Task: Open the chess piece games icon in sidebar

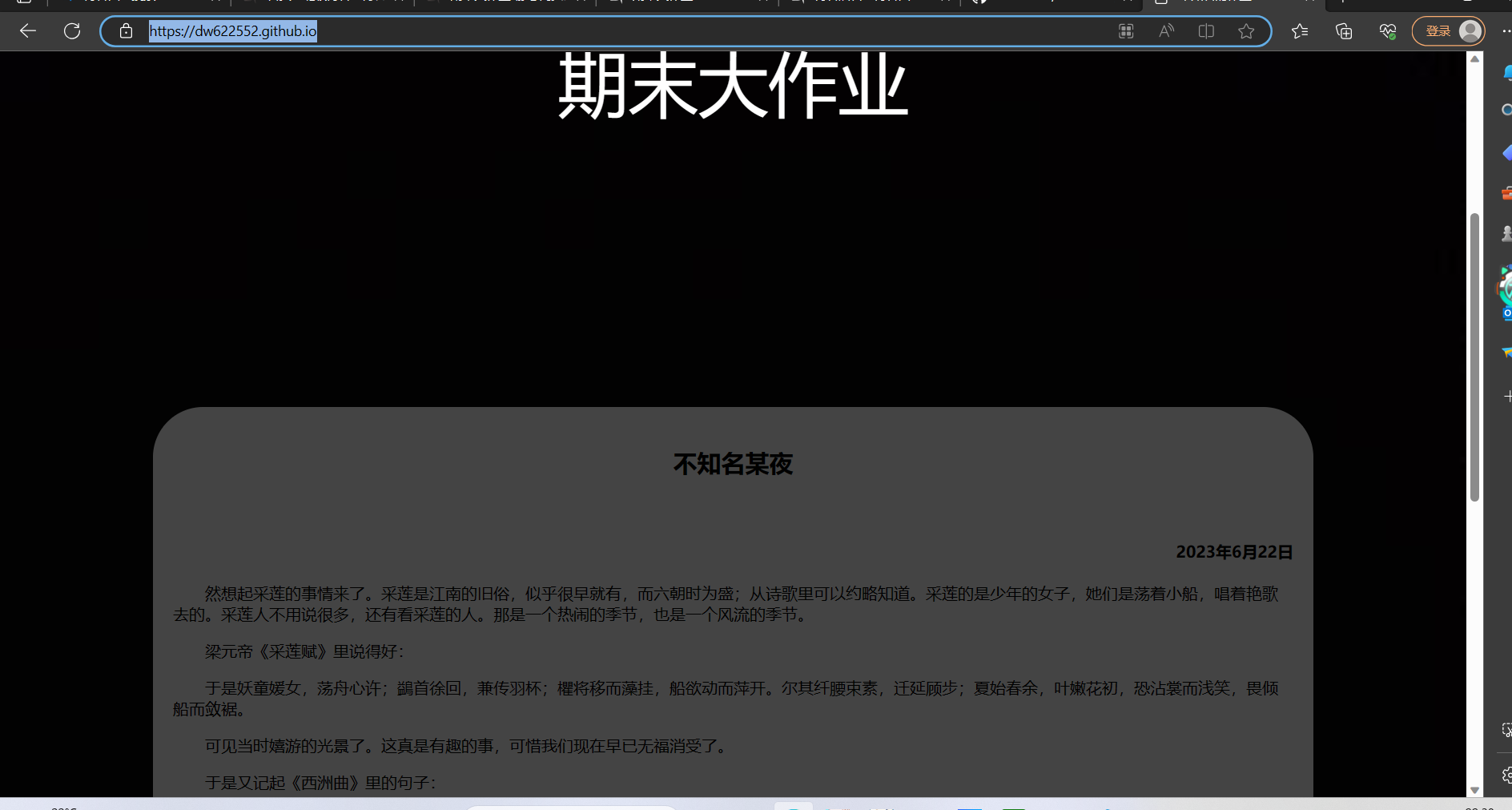Action: 1506,233
